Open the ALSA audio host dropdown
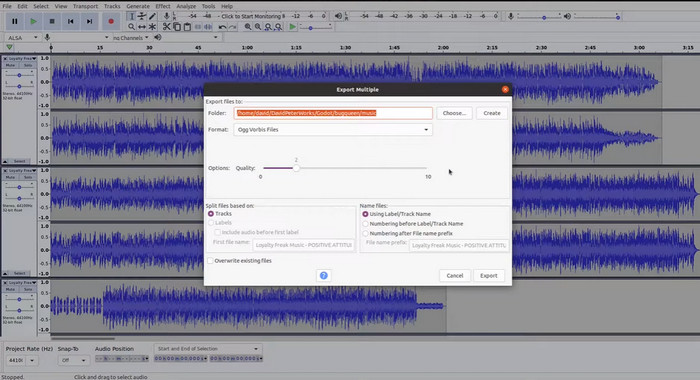 22,38
